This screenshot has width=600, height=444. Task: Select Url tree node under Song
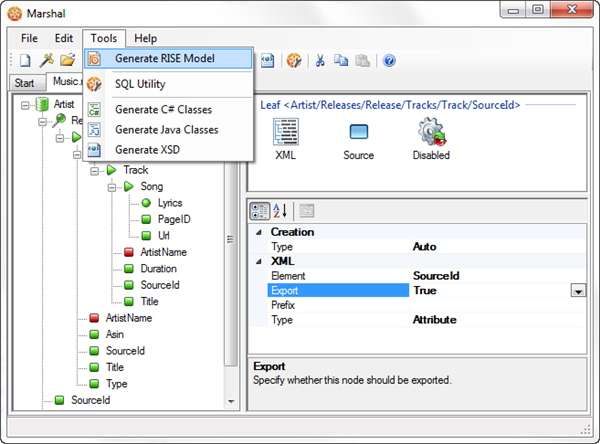[164, 235]
